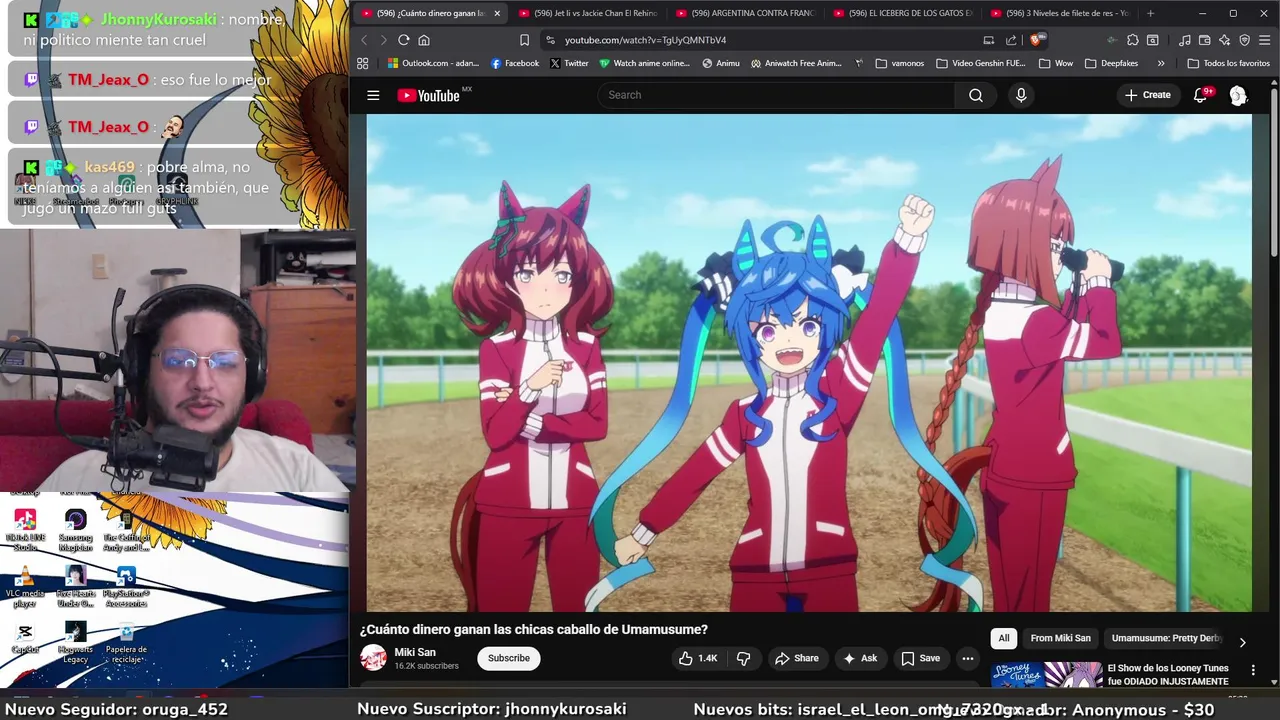
Task: Go forward with the browser forward arrow
Action: tap(384, 40)
